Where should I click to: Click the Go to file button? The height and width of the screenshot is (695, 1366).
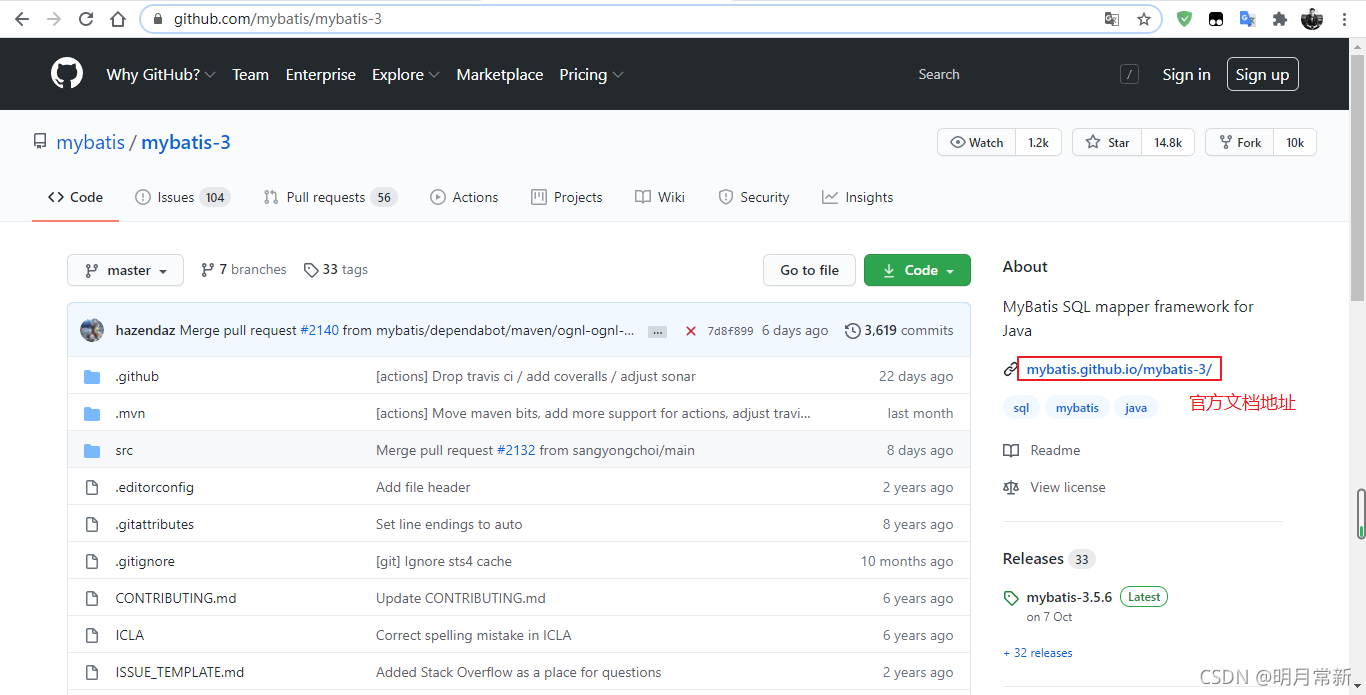[x=809, y=270]
